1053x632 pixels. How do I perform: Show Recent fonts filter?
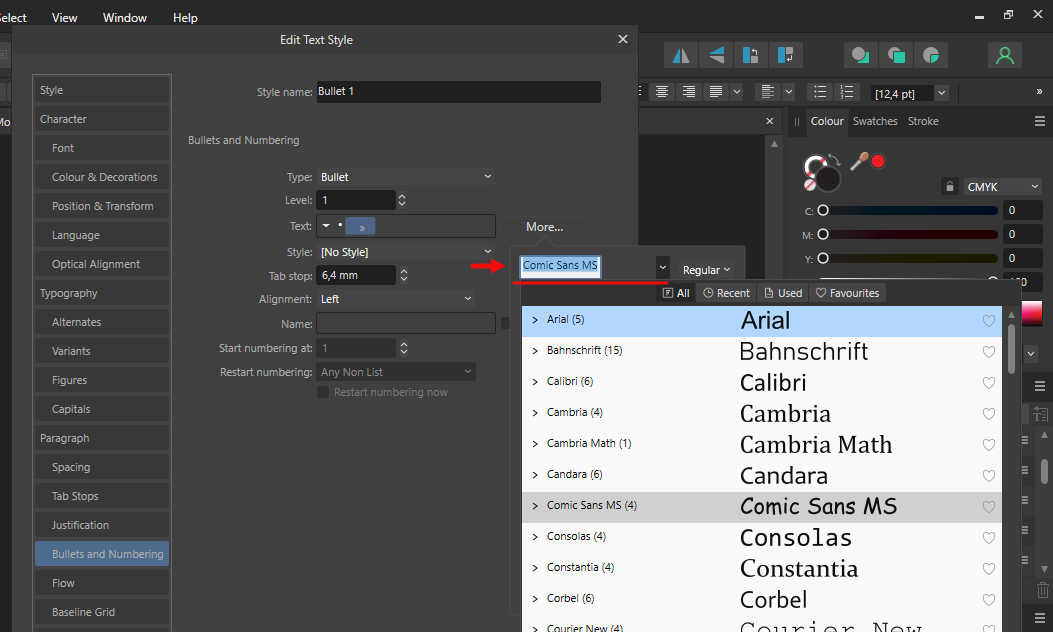click(726, 293)
